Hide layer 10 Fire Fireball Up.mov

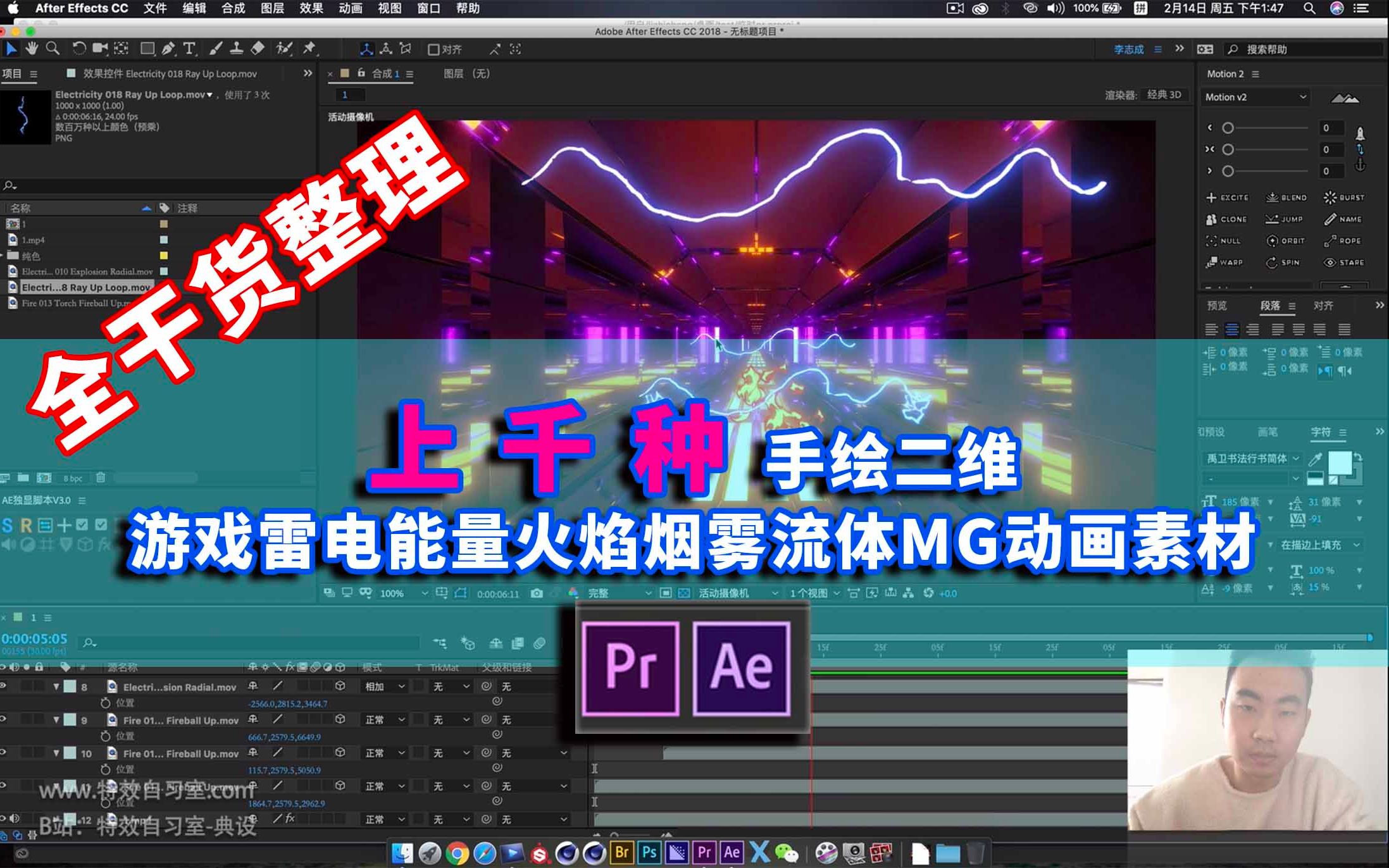coord(4,752)
